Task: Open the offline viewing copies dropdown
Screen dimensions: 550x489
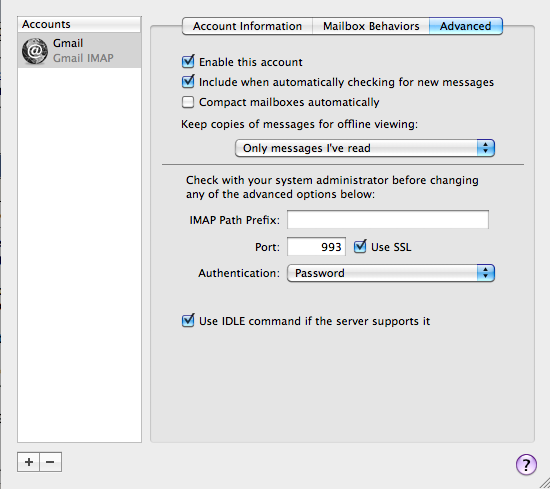Action: pos(365,148)
